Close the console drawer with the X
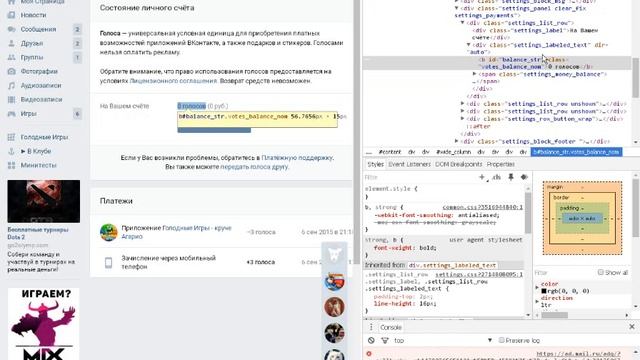This screenshot has width=640, height=360. (x=632, y=327)
